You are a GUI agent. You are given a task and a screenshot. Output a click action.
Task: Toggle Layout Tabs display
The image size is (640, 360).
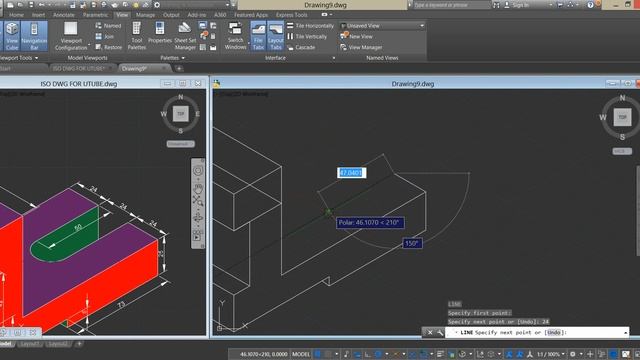tap(276, 36)
